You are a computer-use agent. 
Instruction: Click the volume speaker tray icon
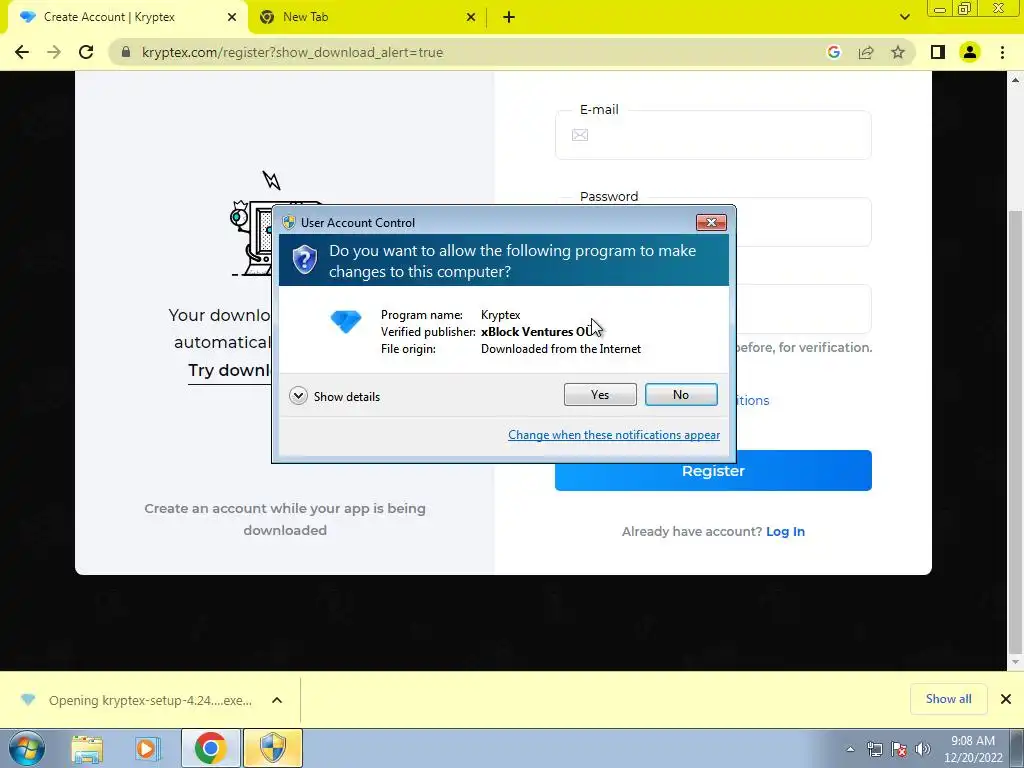(x=923, y=749)
